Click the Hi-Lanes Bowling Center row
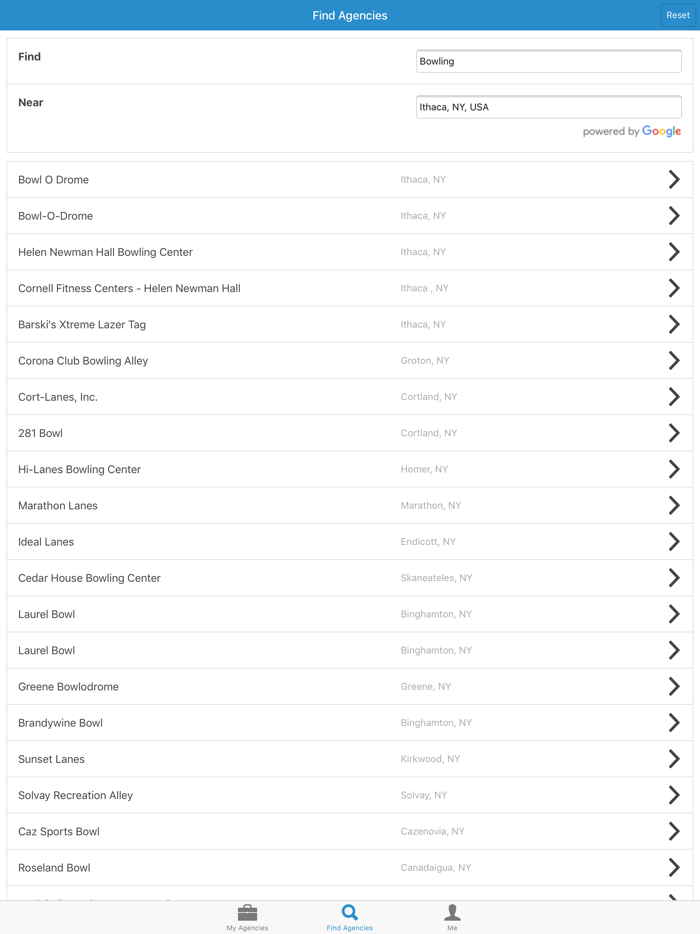 350,469
